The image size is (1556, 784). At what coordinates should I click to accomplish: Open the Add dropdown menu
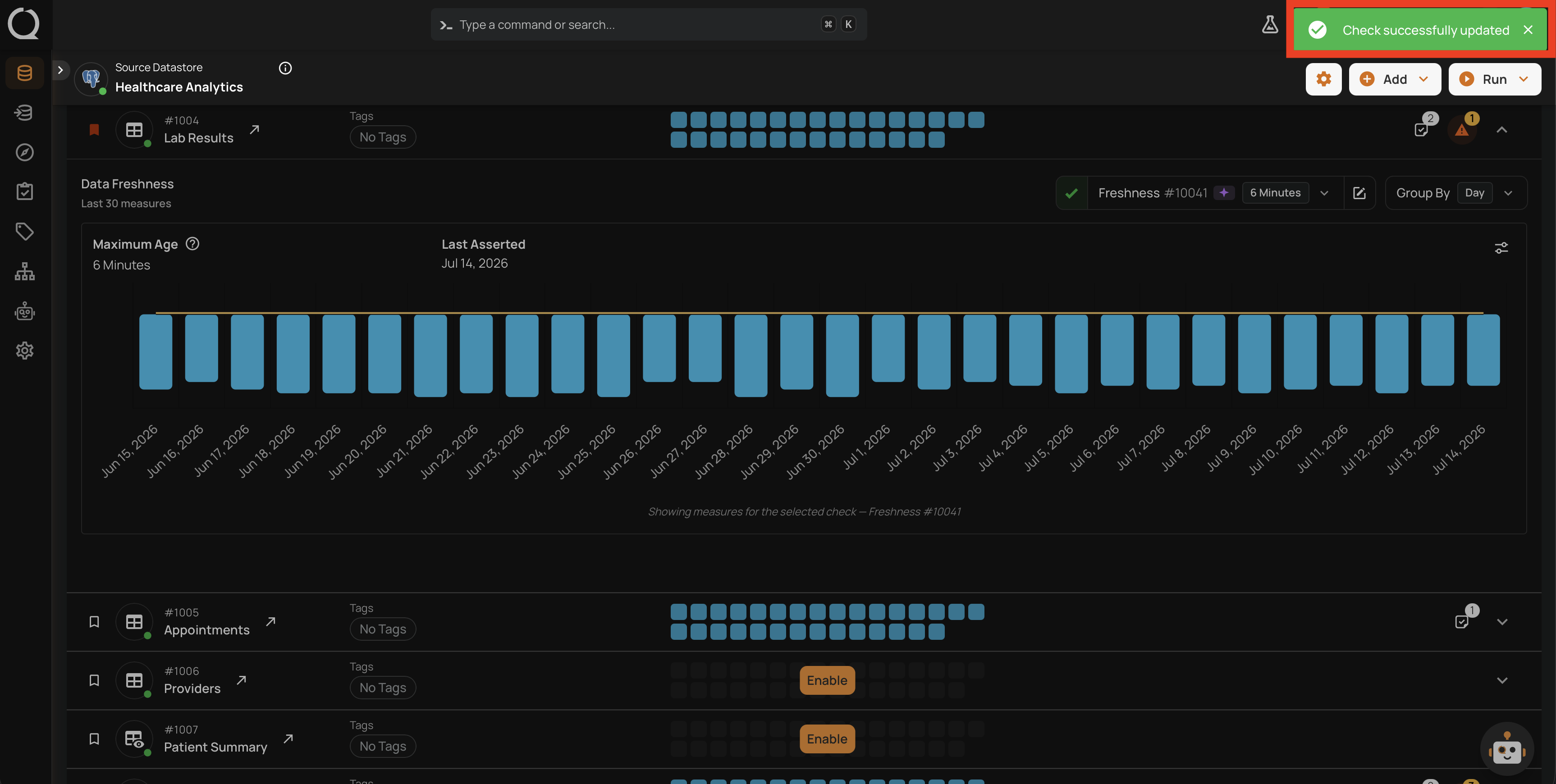tap(1395, 79)
